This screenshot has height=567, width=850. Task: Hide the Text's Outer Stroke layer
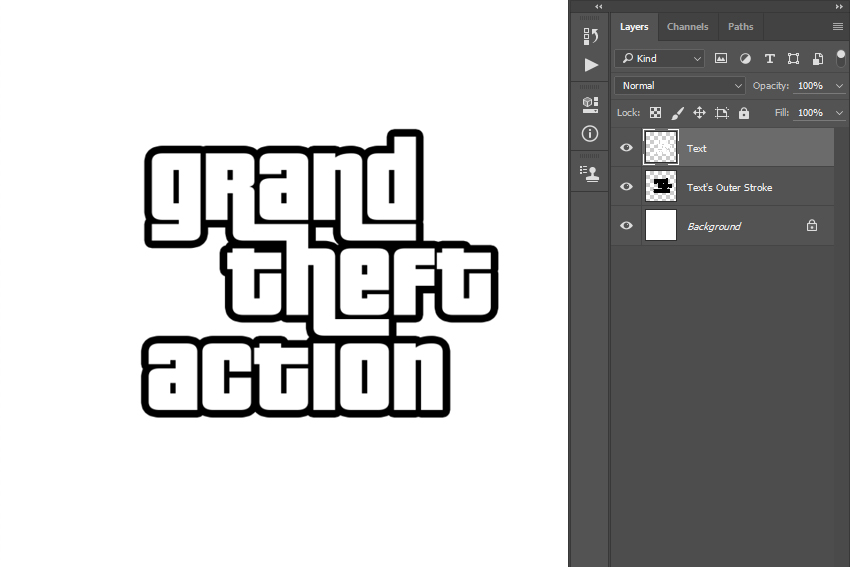point(626,187)
